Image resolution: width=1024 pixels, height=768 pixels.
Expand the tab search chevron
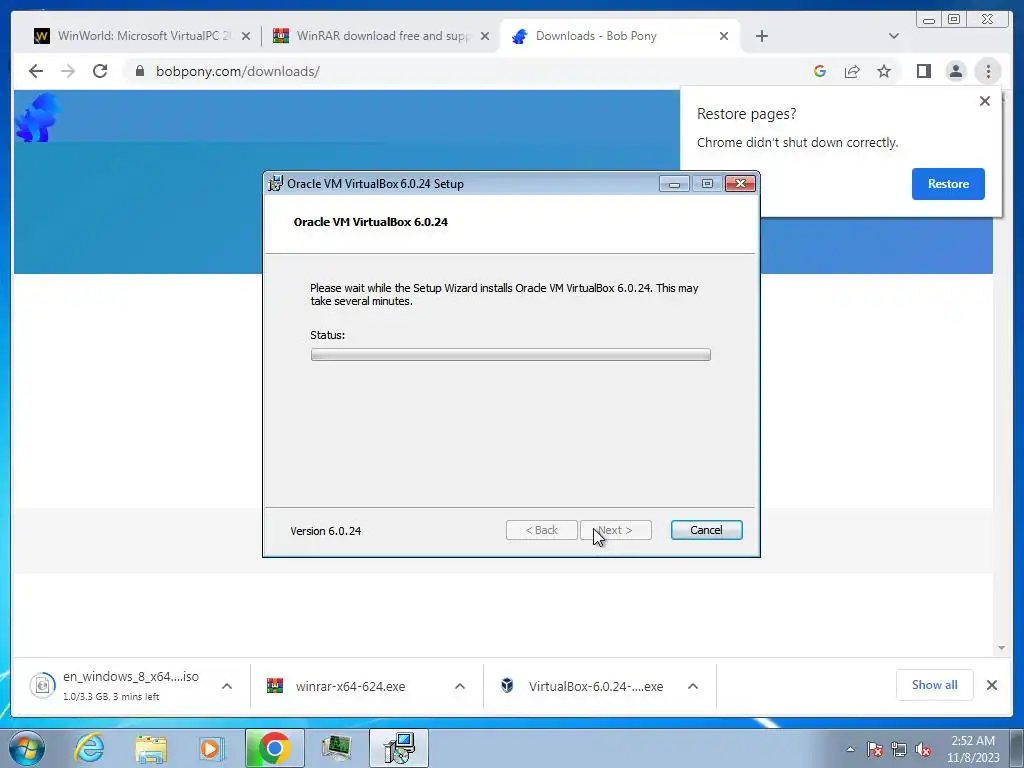894,36
